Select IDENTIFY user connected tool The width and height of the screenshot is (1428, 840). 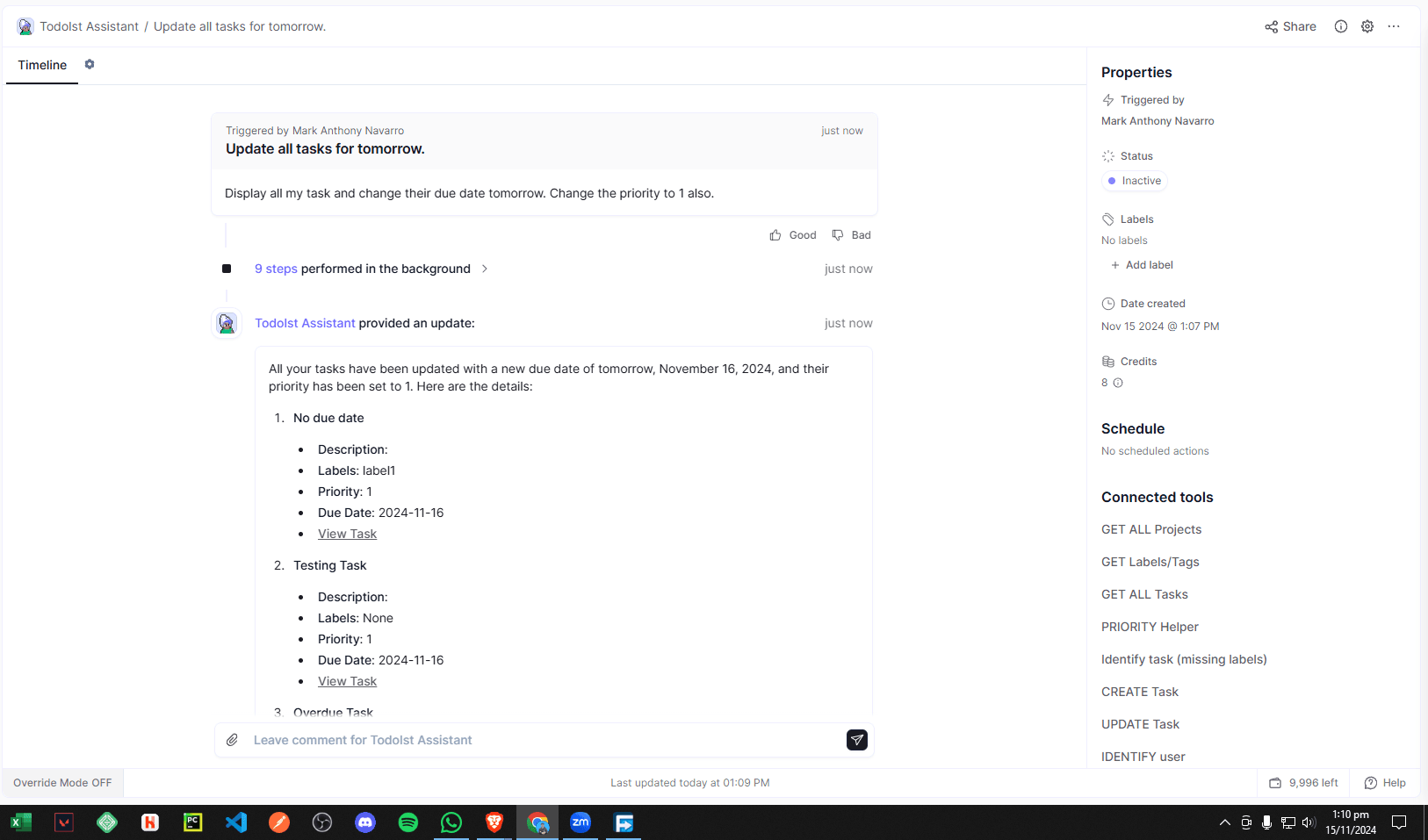1143,757
